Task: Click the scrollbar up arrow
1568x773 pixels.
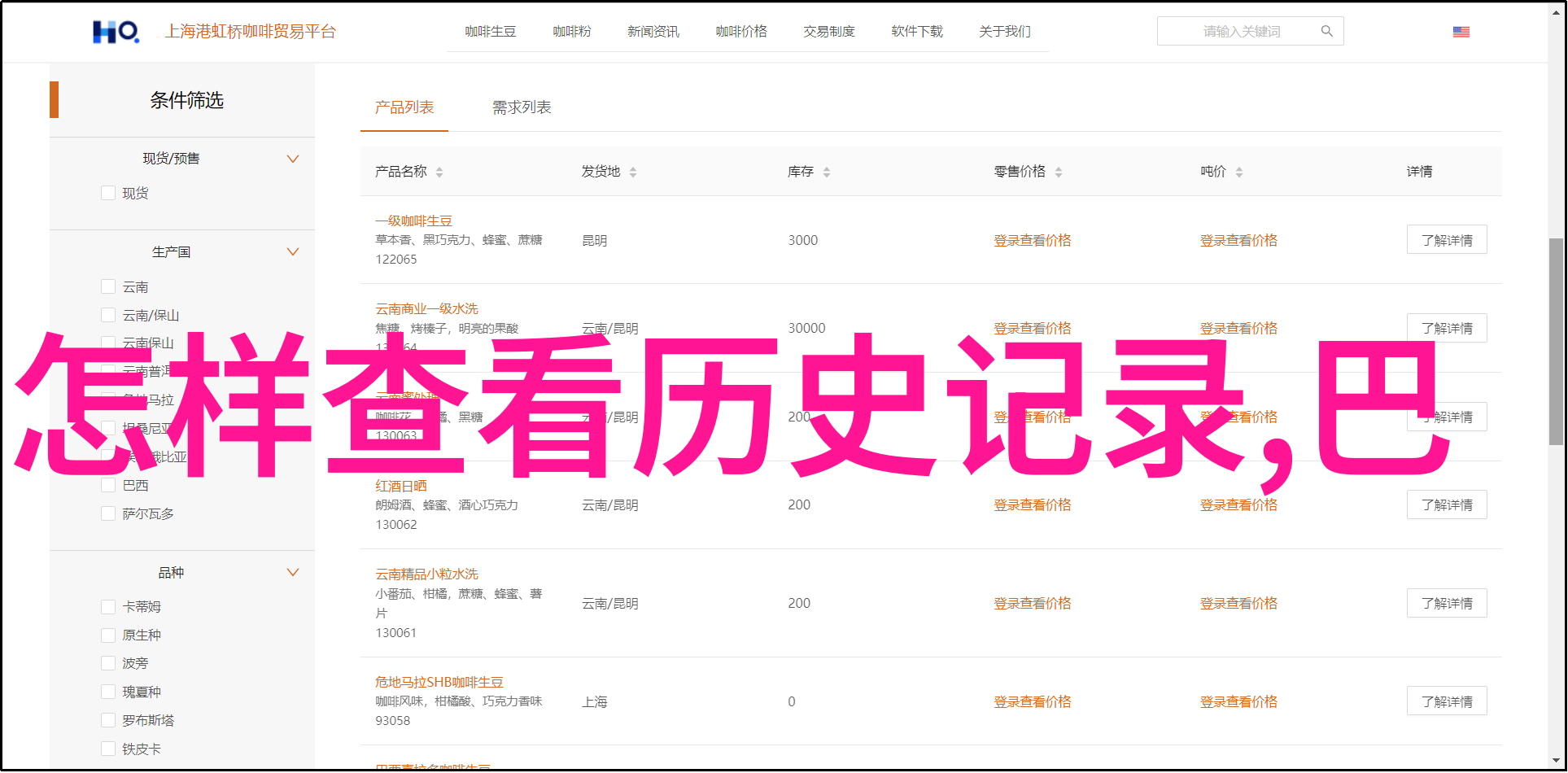Action: (x=1556, y=13)
